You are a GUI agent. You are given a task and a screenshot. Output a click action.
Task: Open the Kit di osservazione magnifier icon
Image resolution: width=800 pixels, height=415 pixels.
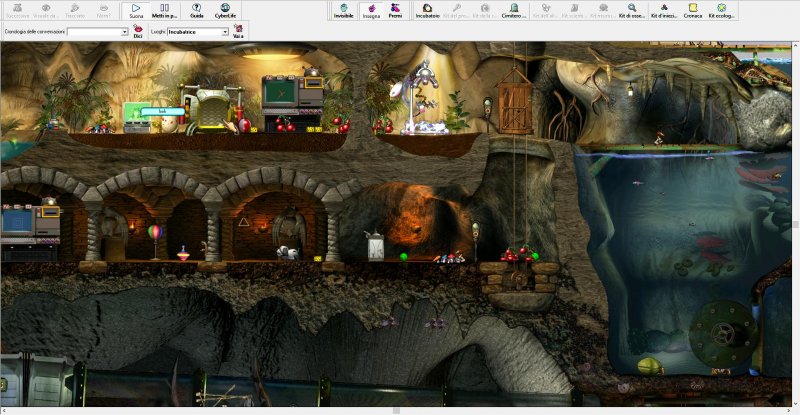pyautogui.click(x=632, y=10)
